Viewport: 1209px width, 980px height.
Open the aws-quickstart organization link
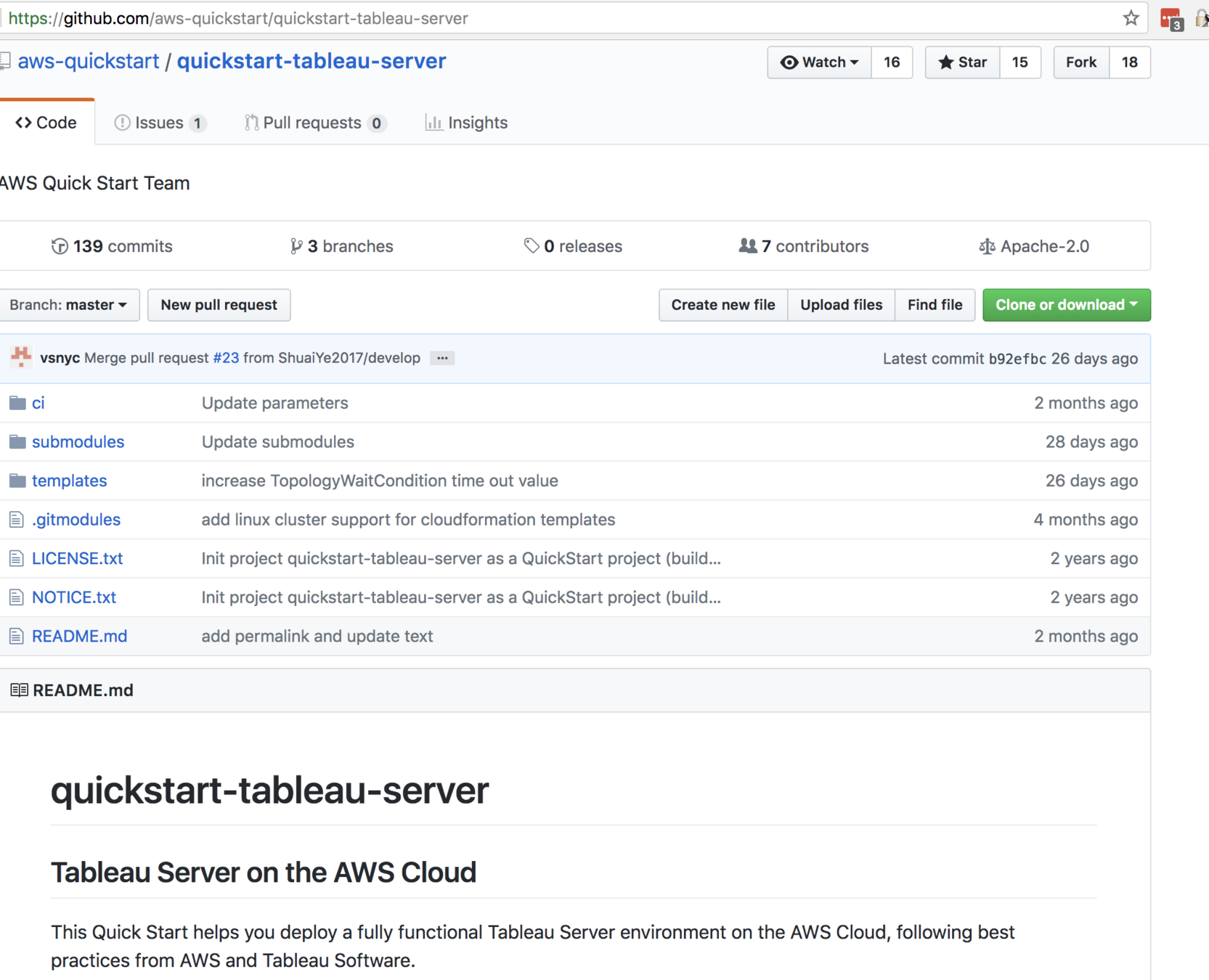89,61
